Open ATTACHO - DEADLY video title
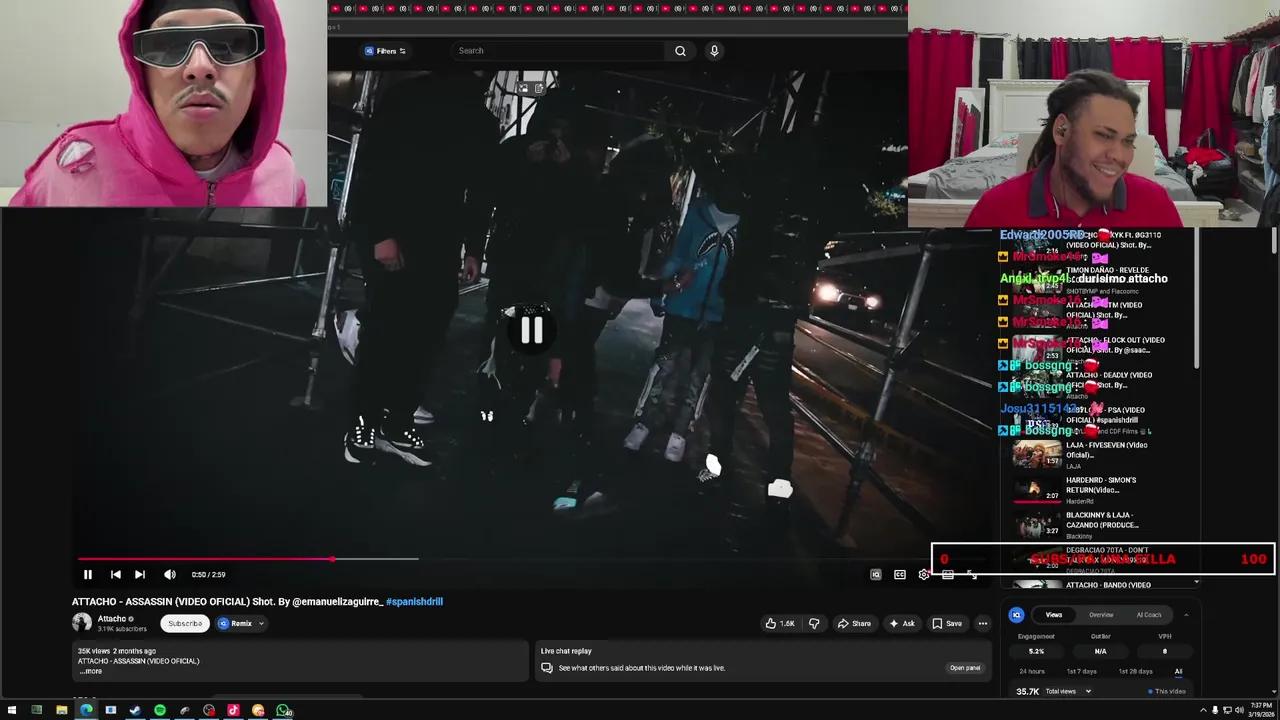Screen dimensions: 1280x720 pyautogui.click(x=1109, y=379)
